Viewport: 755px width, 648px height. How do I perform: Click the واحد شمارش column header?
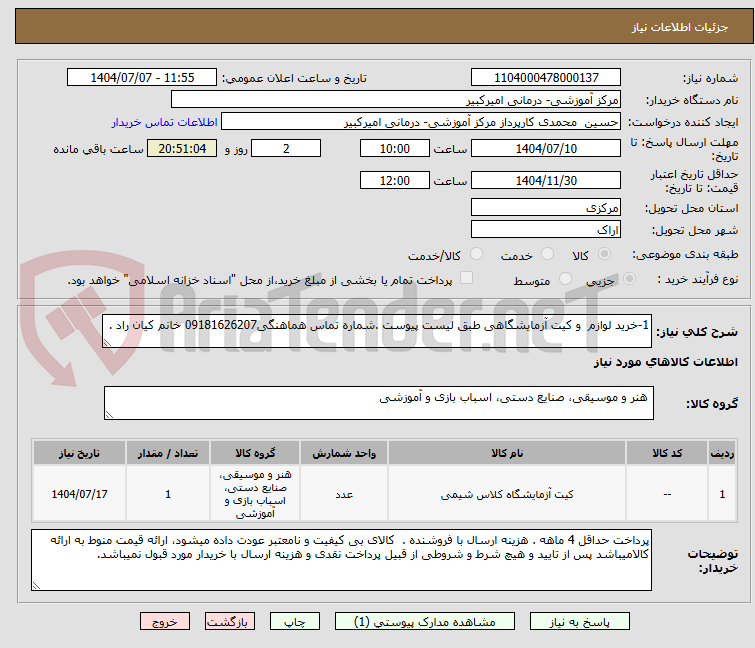tap(344, 453)
